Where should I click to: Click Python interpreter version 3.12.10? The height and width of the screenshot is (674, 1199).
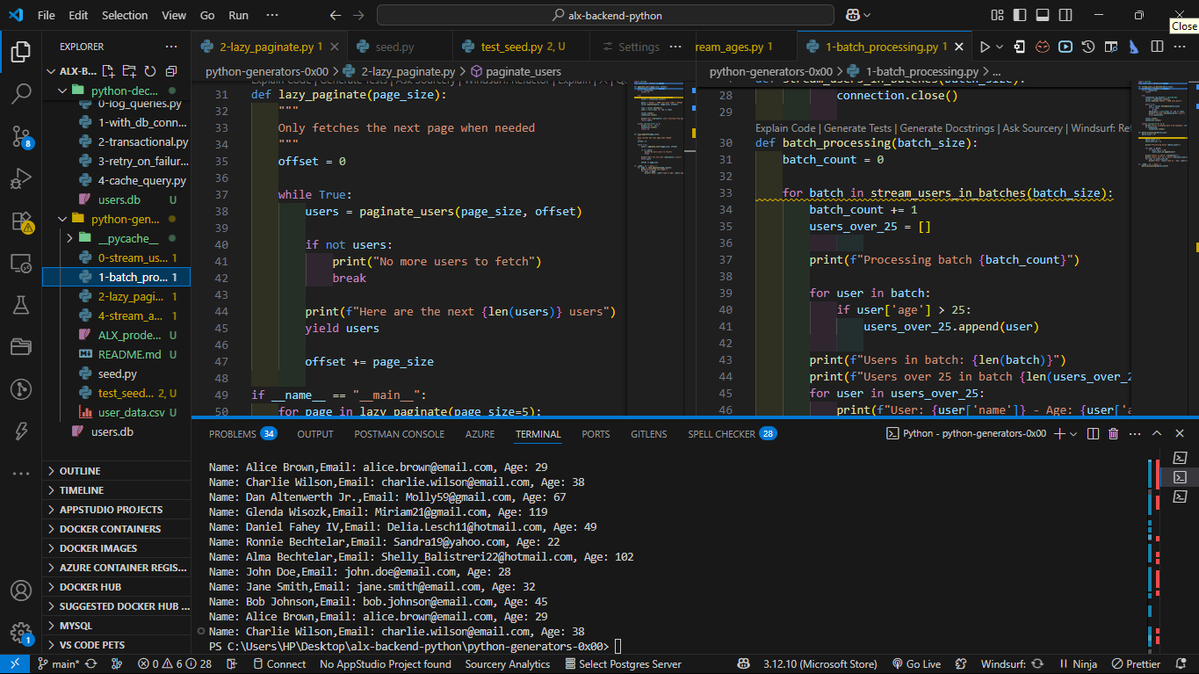tap(820, 664)
